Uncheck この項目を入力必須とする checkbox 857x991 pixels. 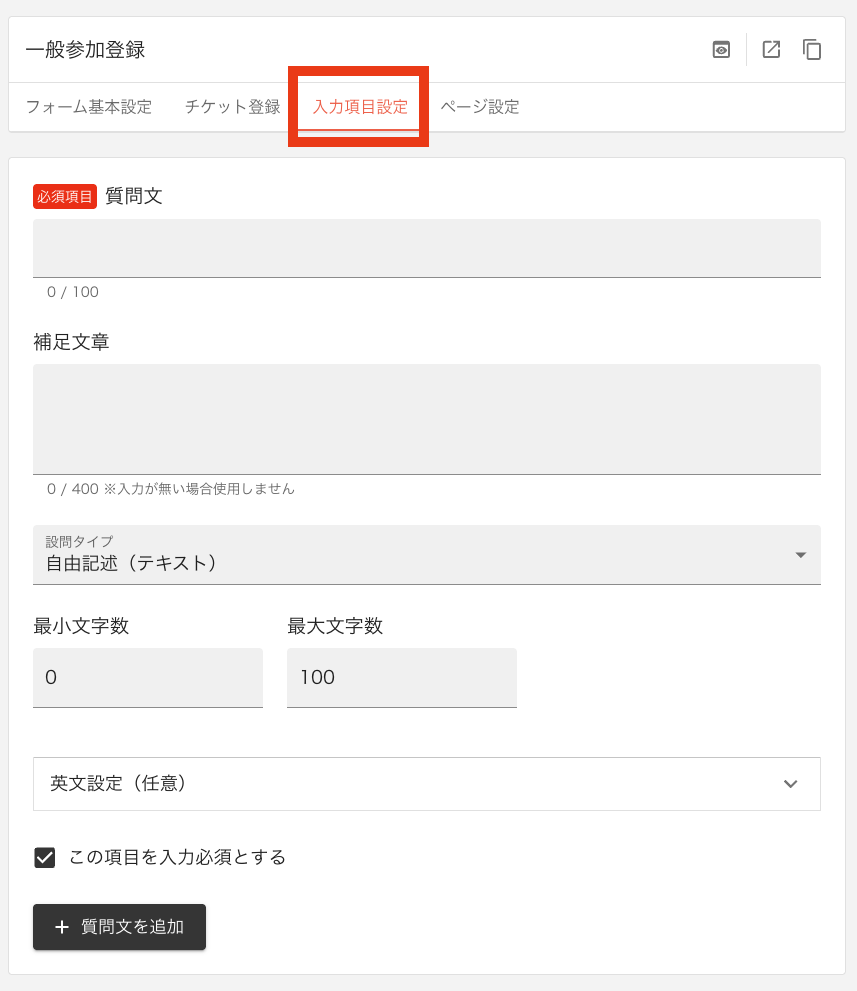coord(44,857)
